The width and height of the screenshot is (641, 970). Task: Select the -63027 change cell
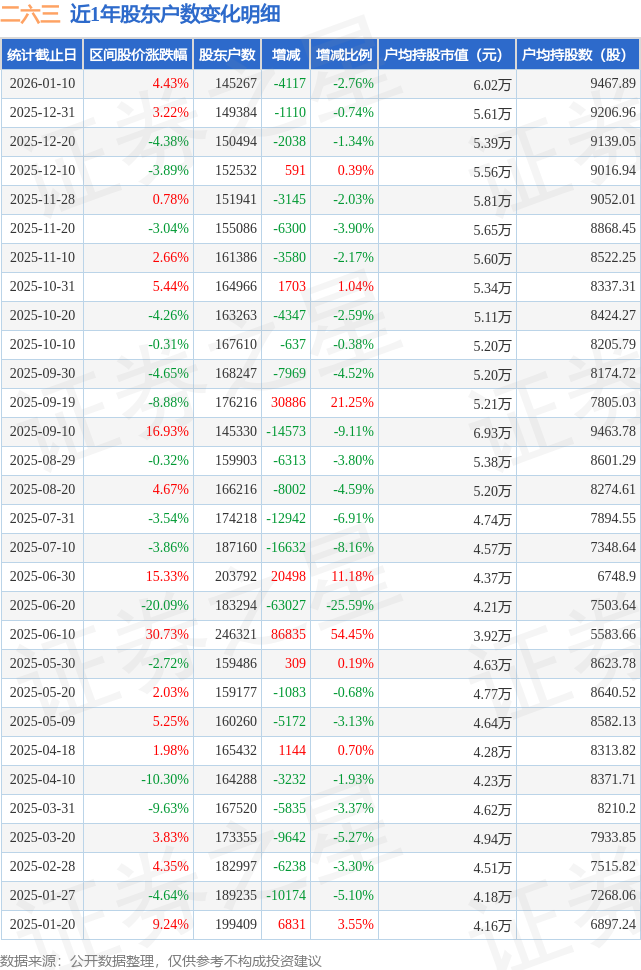point(285,606)
